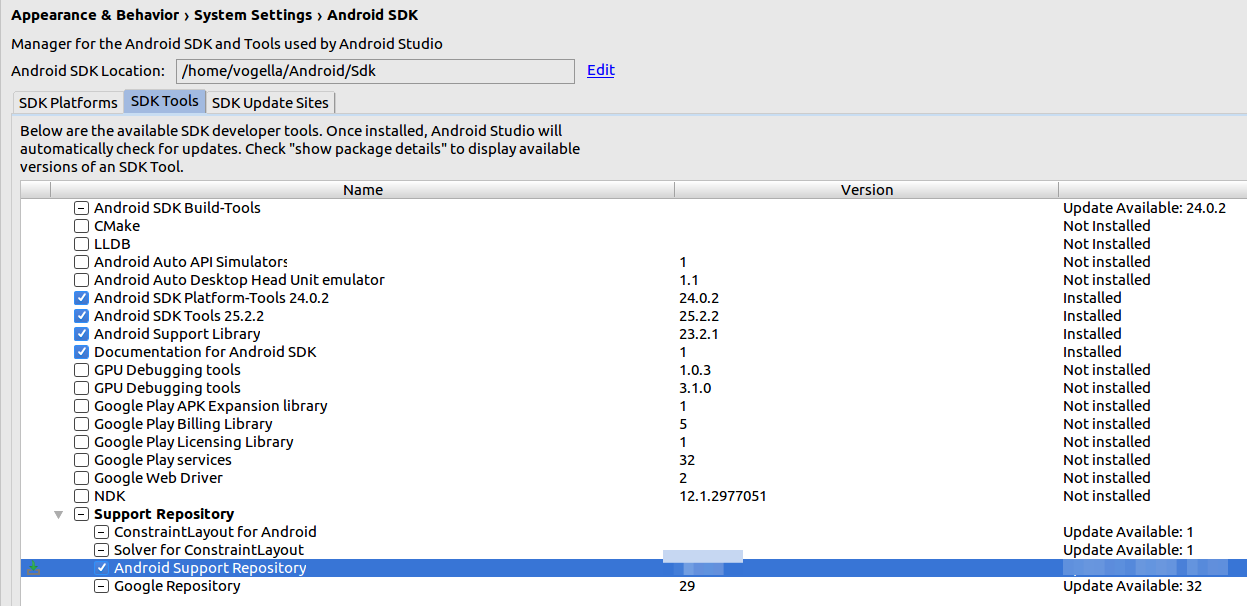1247x606 pixels.
Task: Check the NDK package checkbox
Action: (x=81, y=496)
